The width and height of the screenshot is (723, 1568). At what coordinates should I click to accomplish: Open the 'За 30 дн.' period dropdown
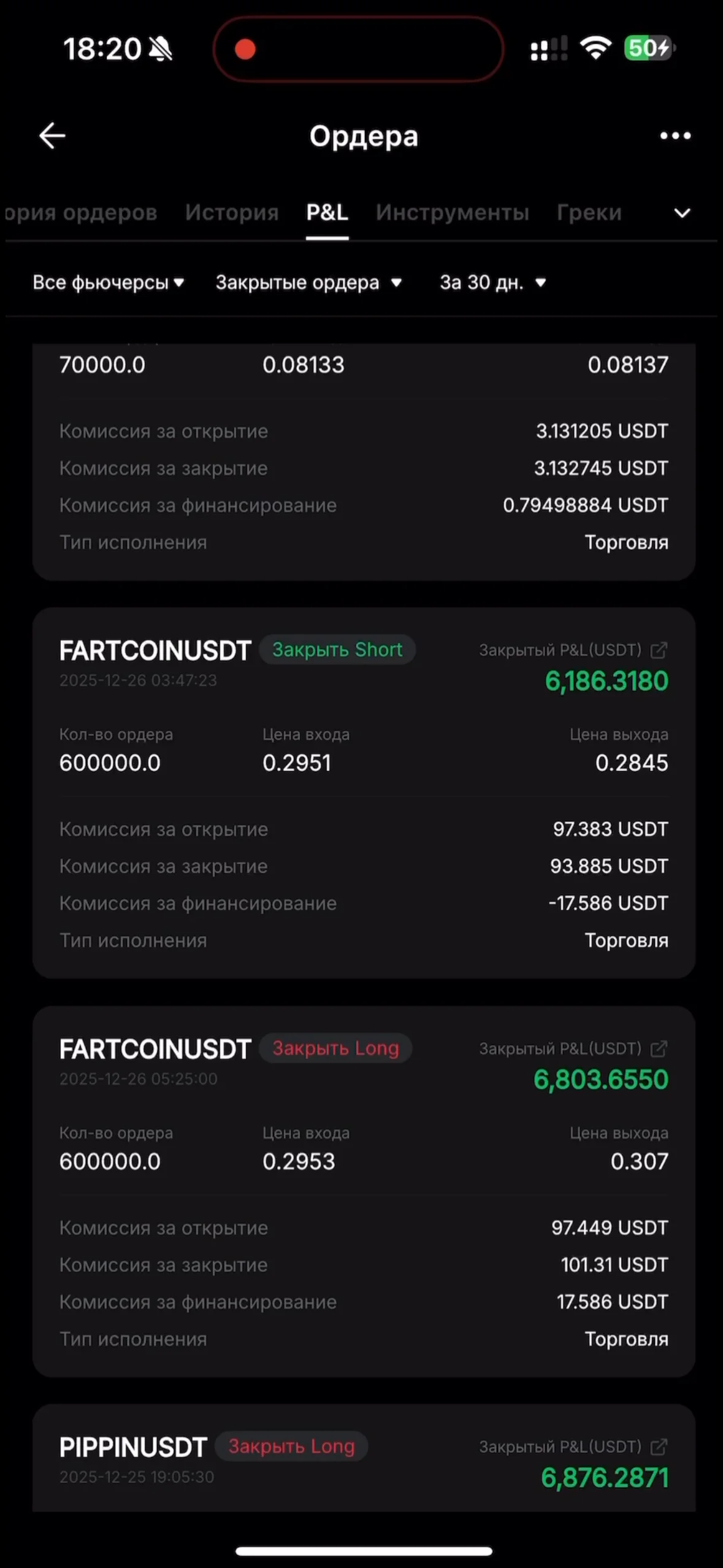(492, 282)
